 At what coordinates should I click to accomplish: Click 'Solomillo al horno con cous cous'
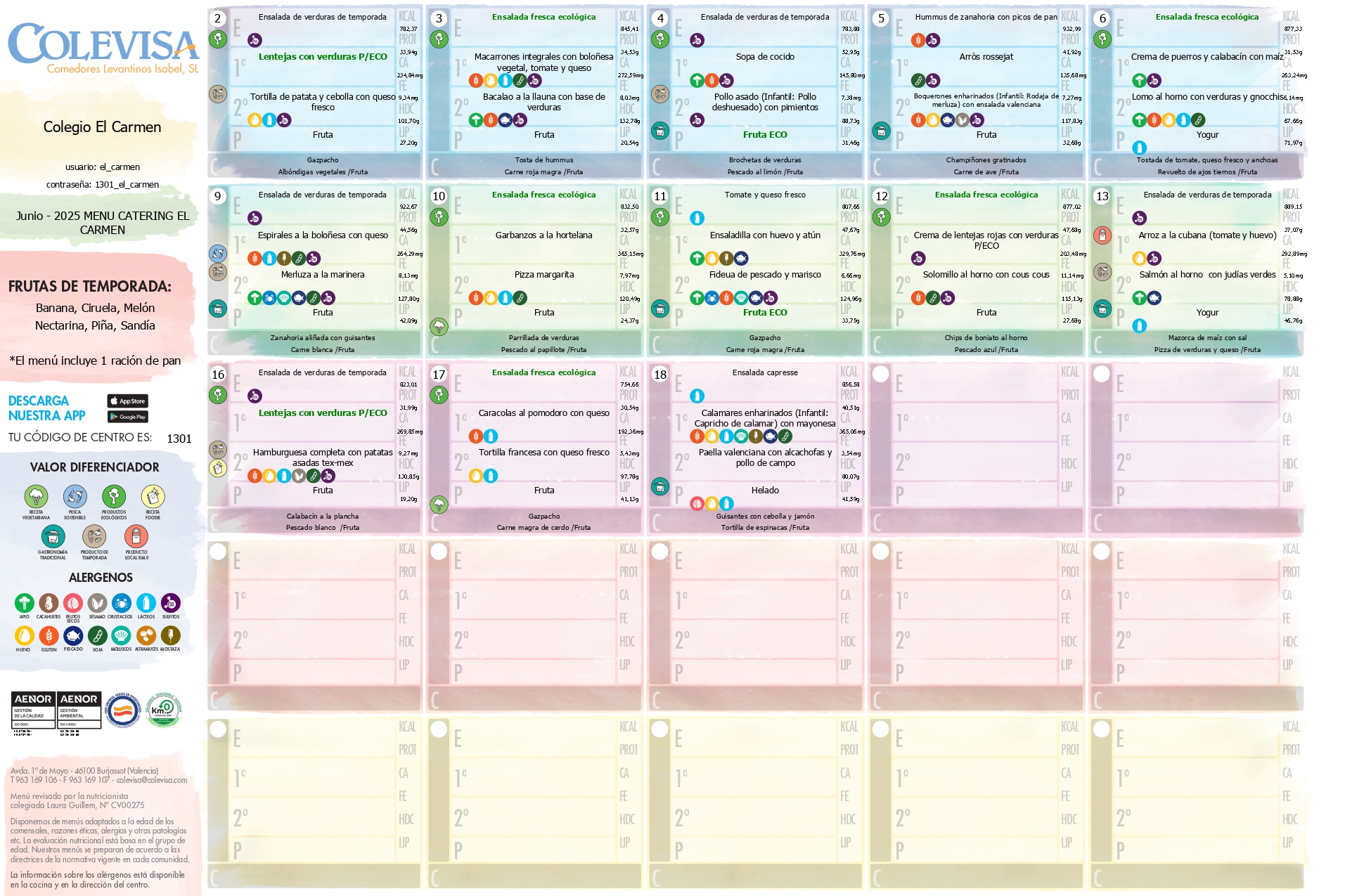pyautogui.click(x=986, y=275)
